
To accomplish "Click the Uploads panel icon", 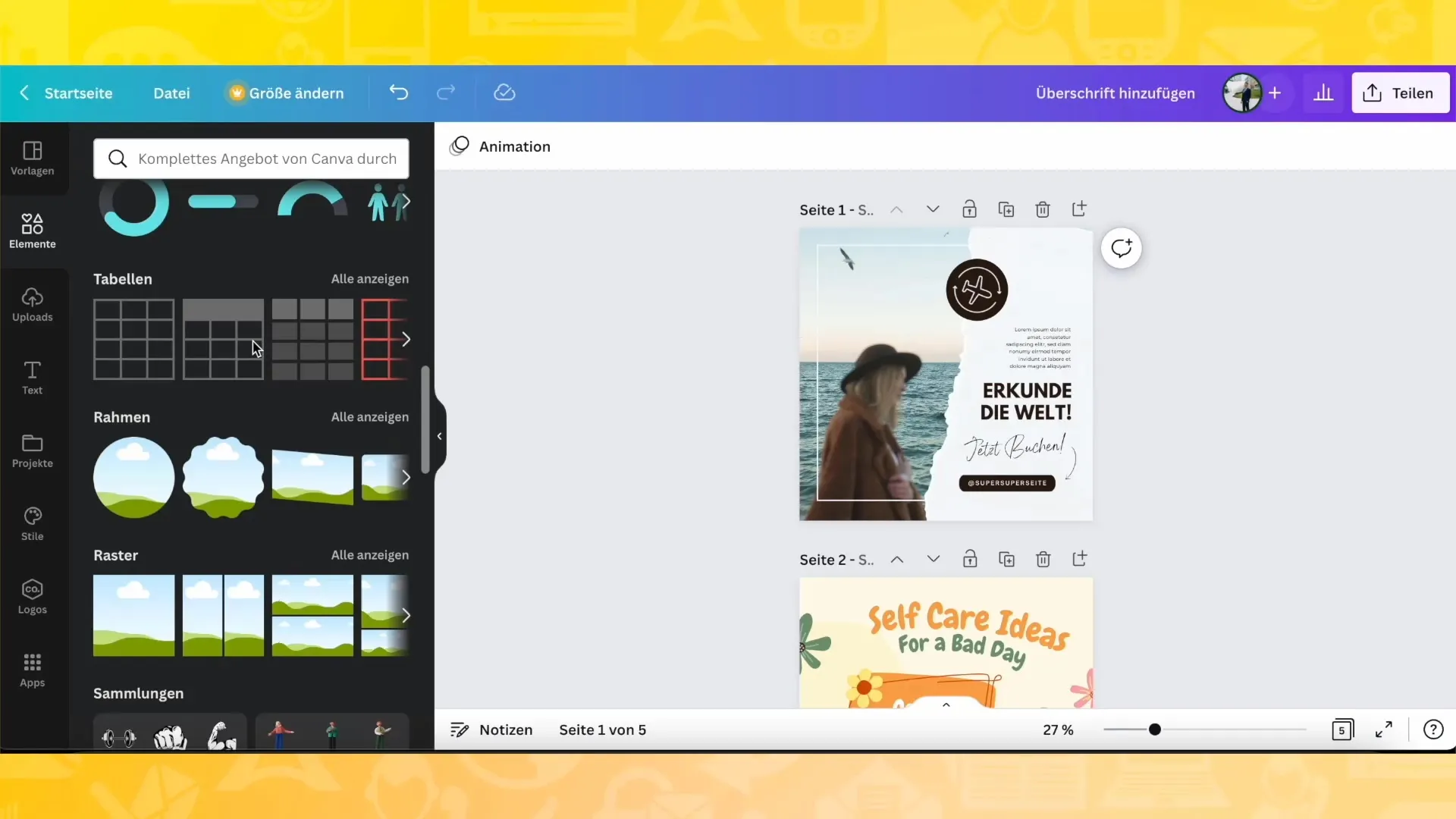I will [32, 304].
